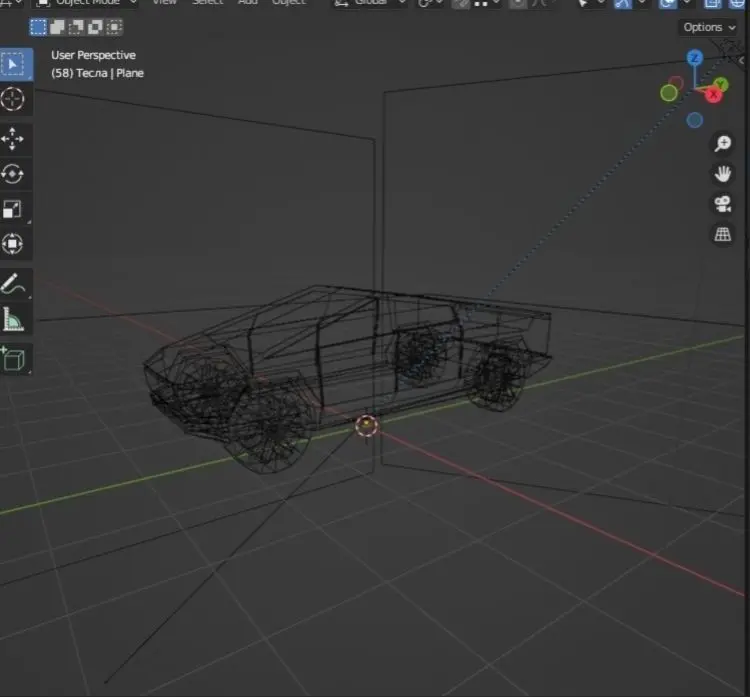Screen dimensions: 750x697
Task: Click the wireframe truck model
Action: 348,378
